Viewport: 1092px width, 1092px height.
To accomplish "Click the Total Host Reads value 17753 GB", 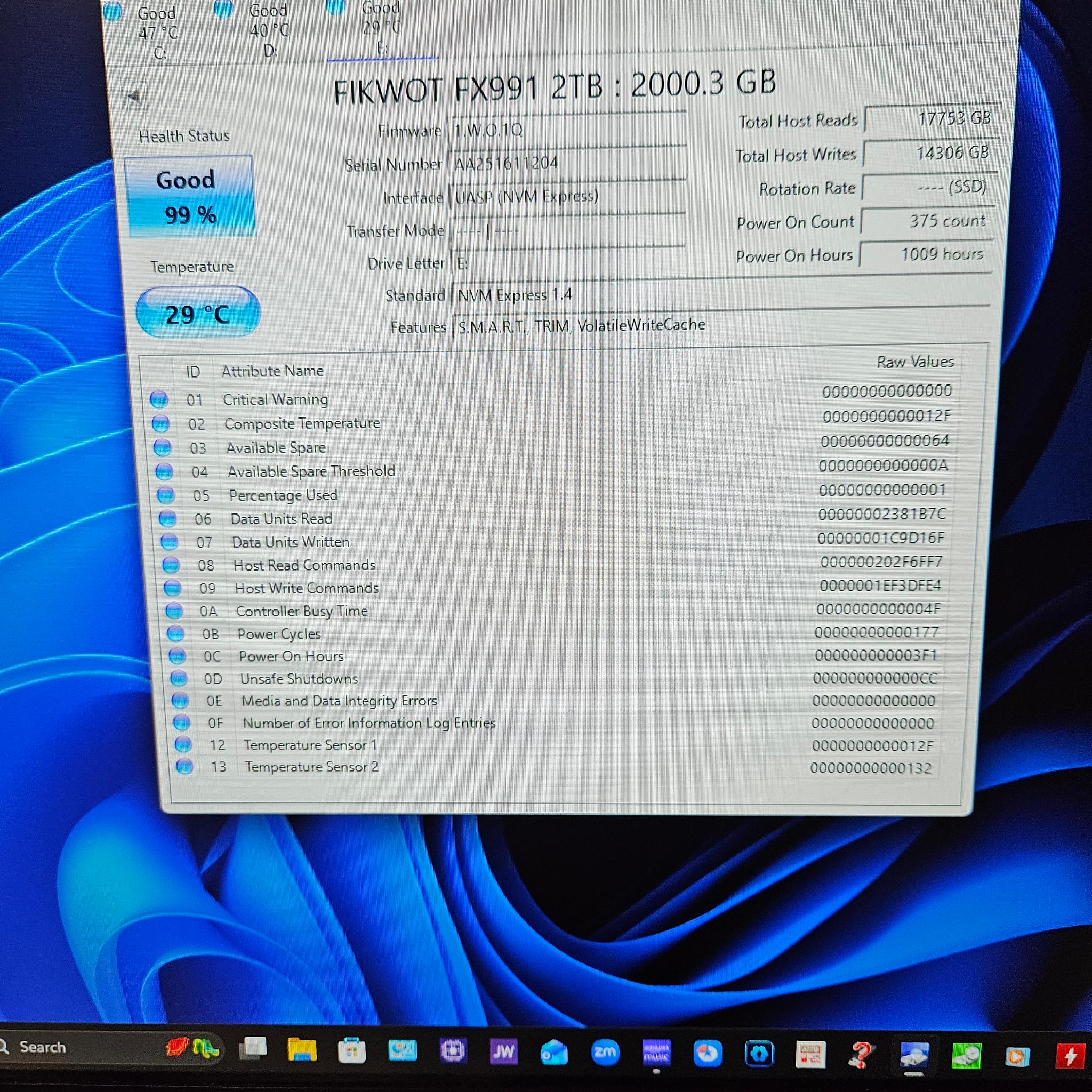I will point(932,119).
